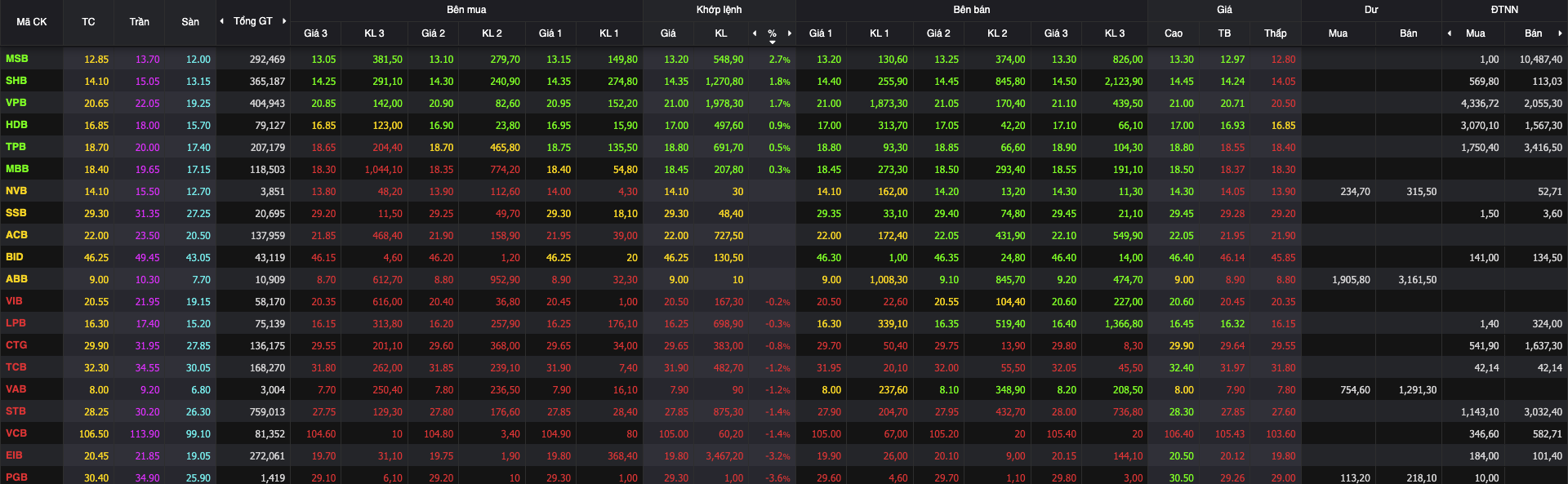Click the ĐTNN group header
Viewport: 1568px width, 484px height.
[1504, 10]
